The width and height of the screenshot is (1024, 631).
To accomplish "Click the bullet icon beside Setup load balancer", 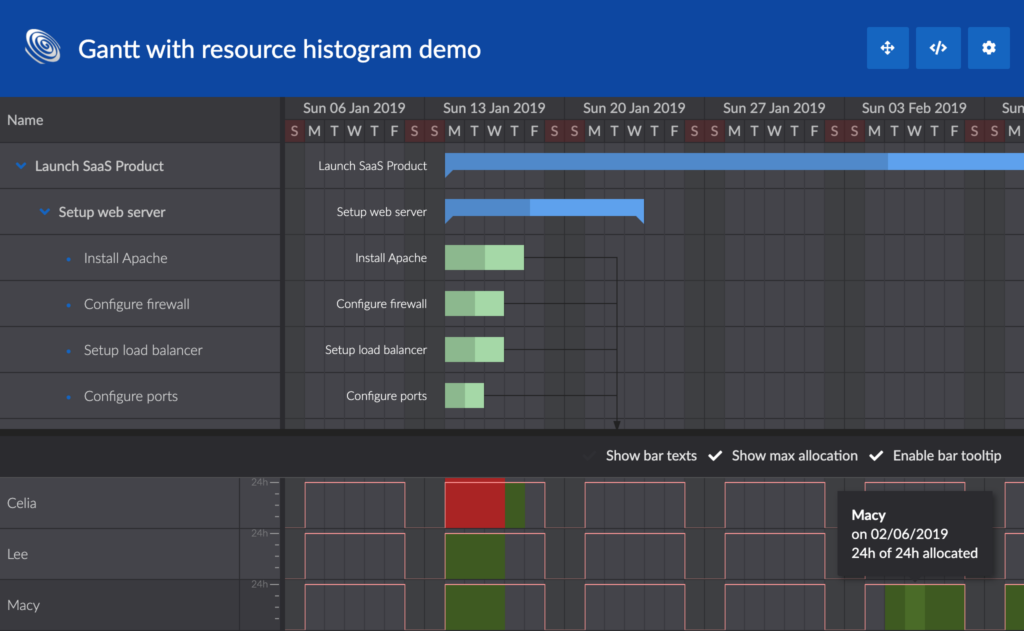I will 68,350.
